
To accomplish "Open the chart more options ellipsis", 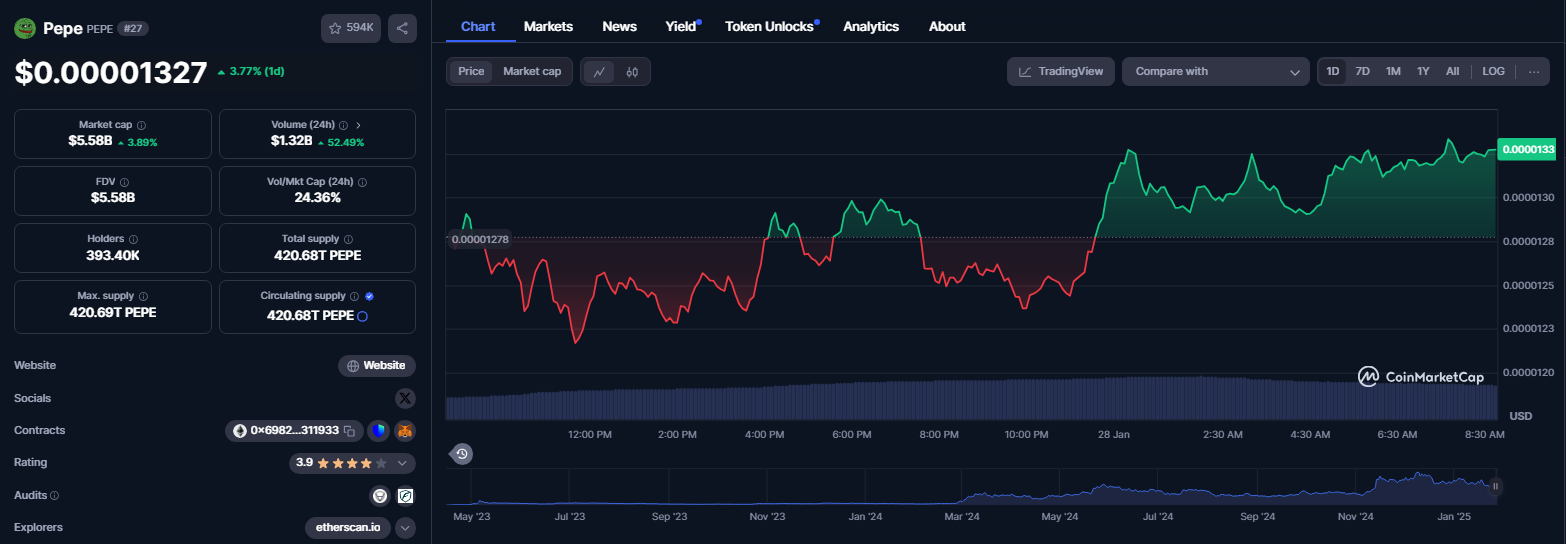I will (x=1533, y=72).
